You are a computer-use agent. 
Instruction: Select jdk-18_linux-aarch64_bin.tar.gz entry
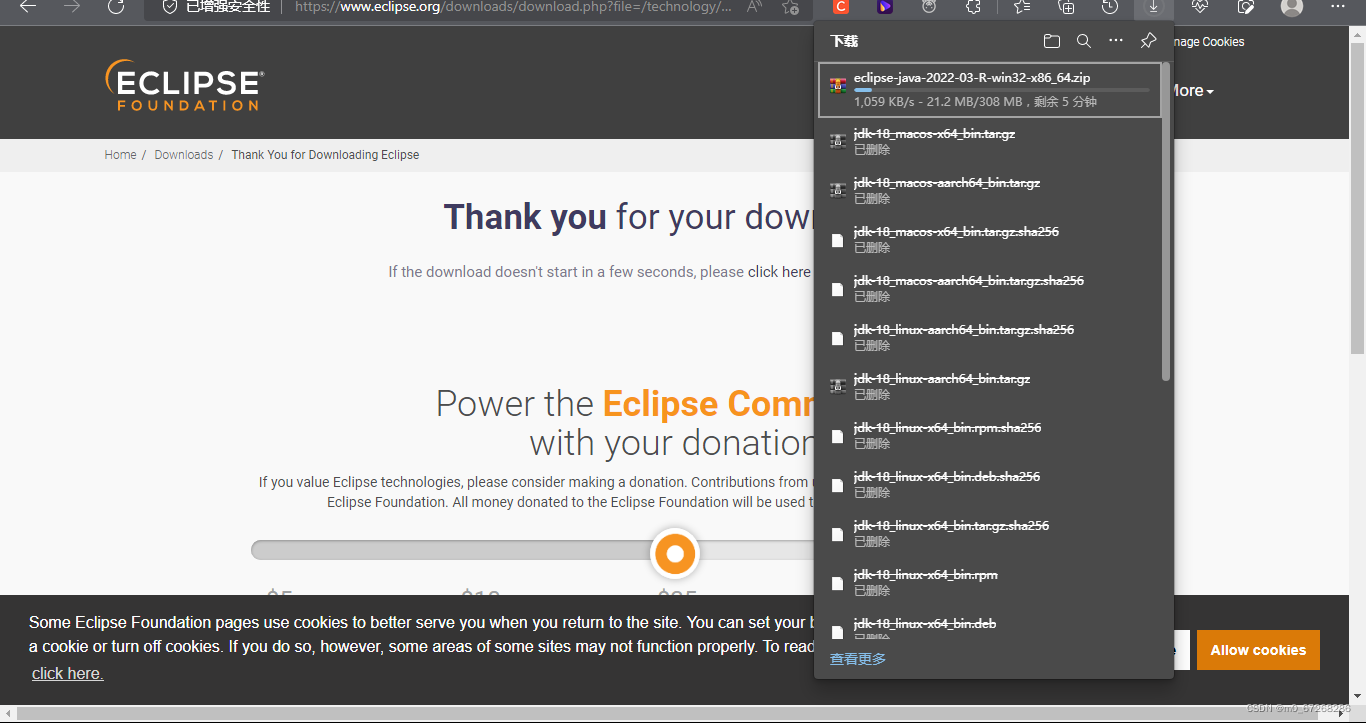(990, 387)
